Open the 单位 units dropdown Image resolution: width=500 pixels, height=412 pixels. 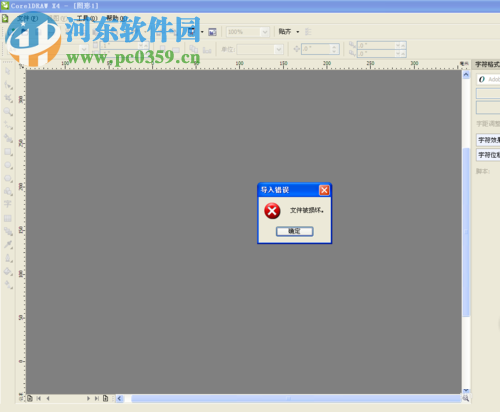pos(279,50)
